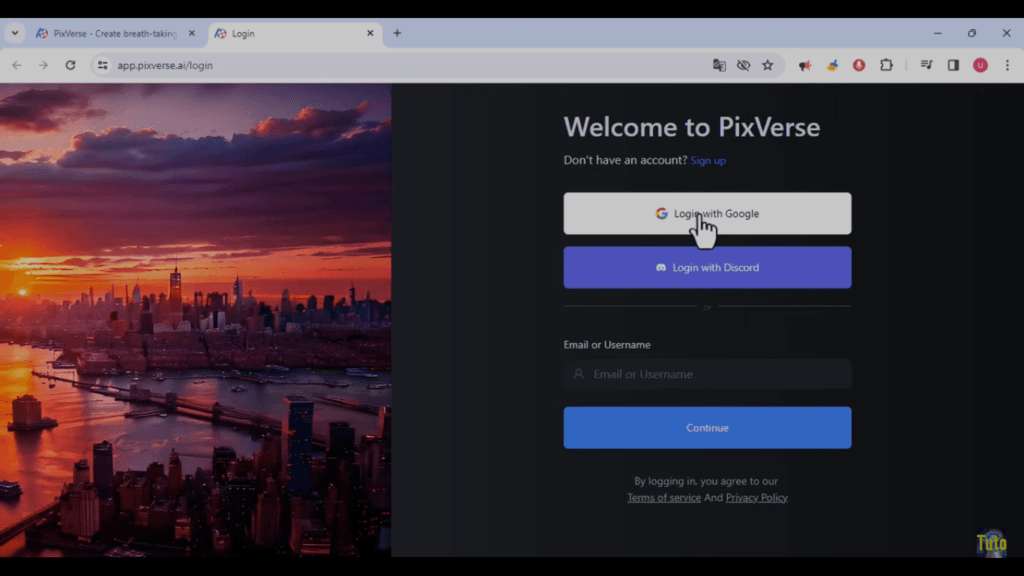The height and width of the screenshot is (576, 1024).
Task: Switch to the PixVerse Create tab
Action: point(110,33)
